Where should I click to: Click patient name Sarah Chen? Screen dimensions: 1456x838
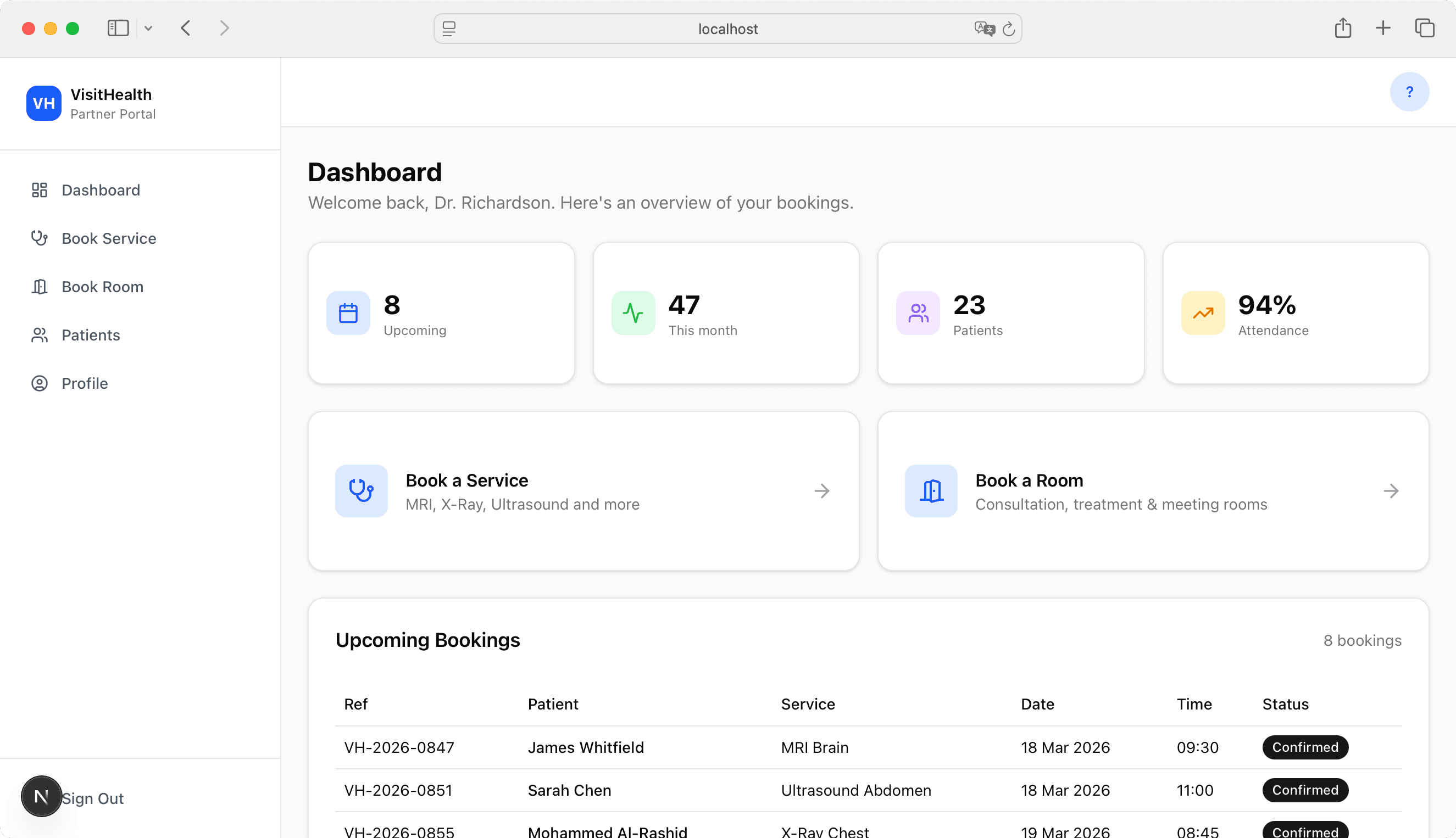point(569,790)
